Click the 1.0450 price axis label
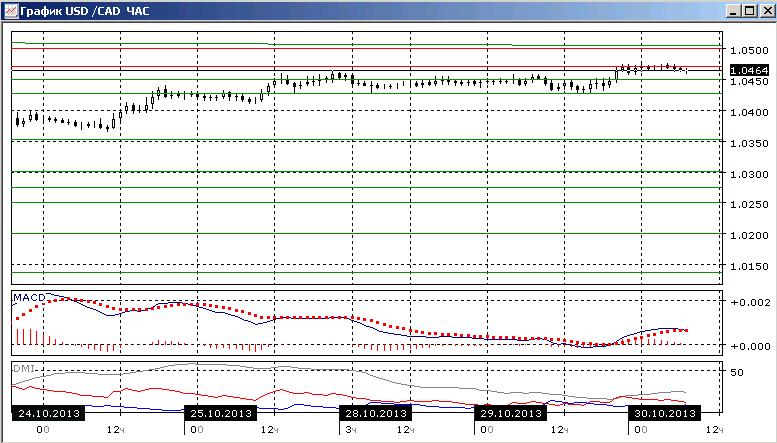 point(749,81)
